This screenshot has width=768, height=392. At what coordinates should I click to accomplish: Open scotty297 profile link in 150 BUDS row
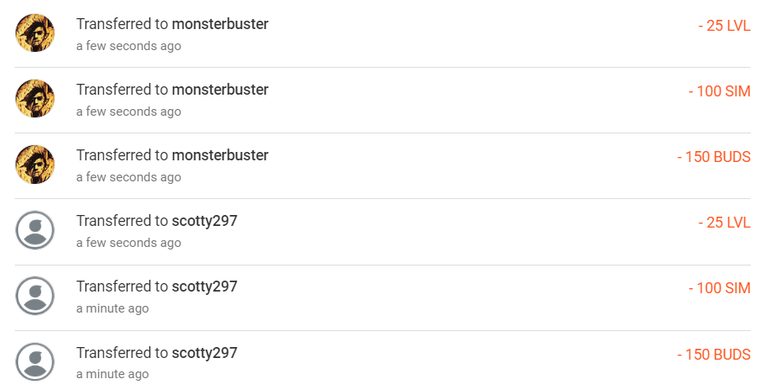(x=204, y=353)
